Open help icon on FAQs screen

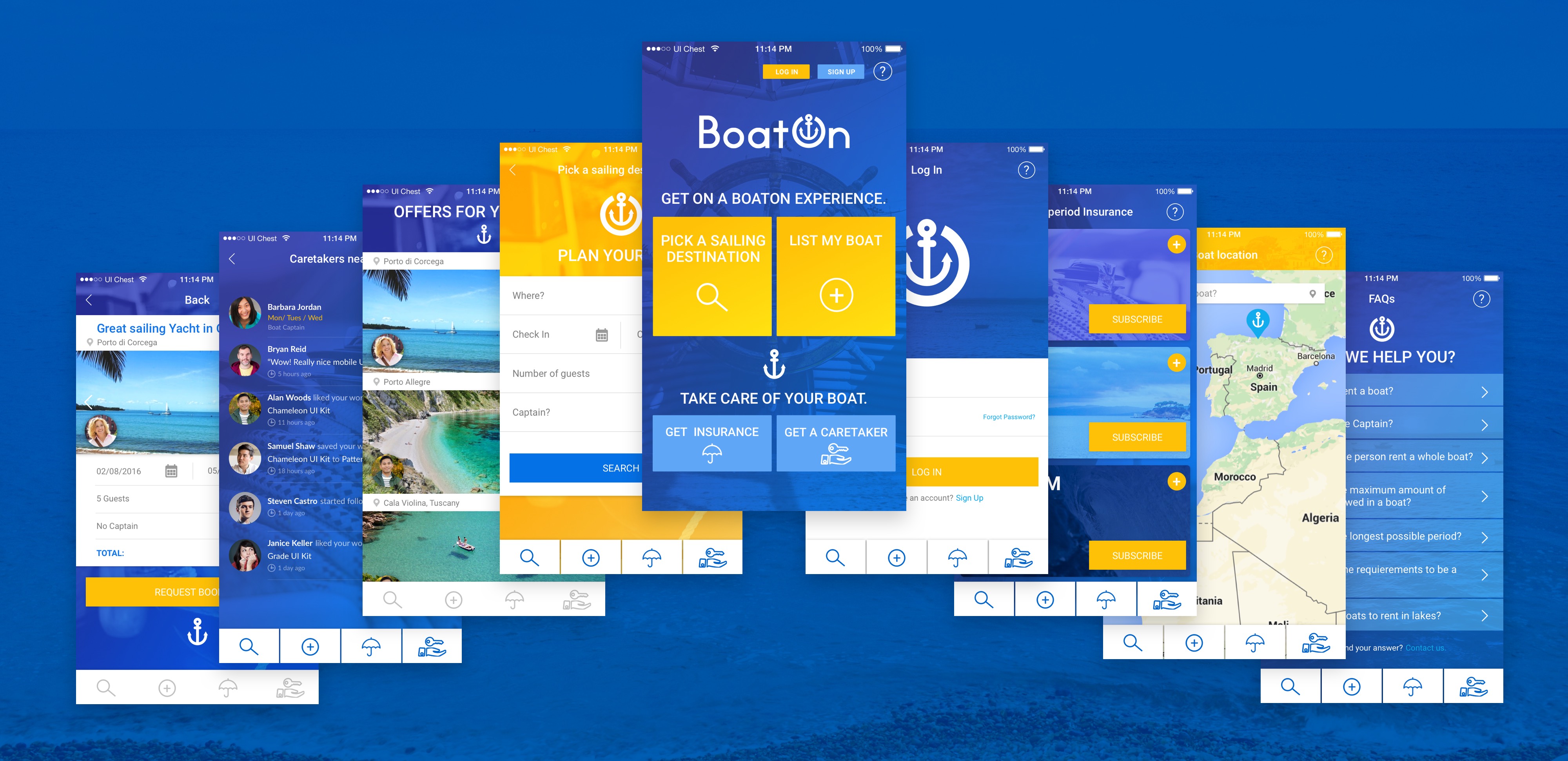click(1481, 299)
